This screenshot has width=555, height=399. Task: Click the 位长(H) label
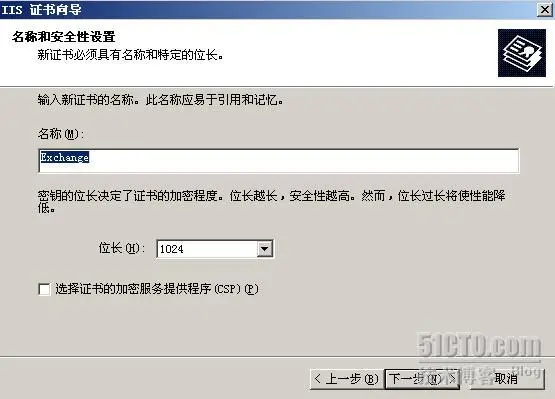tap(121, 248)
